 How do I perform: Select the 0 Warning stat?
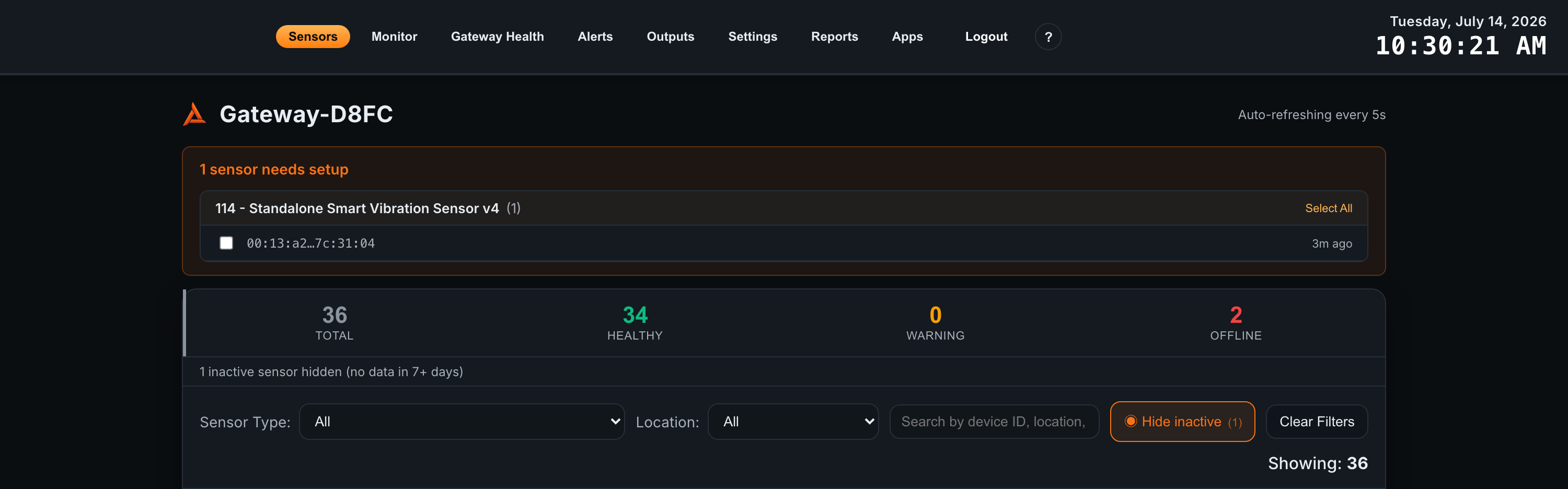tap(935, 323)
